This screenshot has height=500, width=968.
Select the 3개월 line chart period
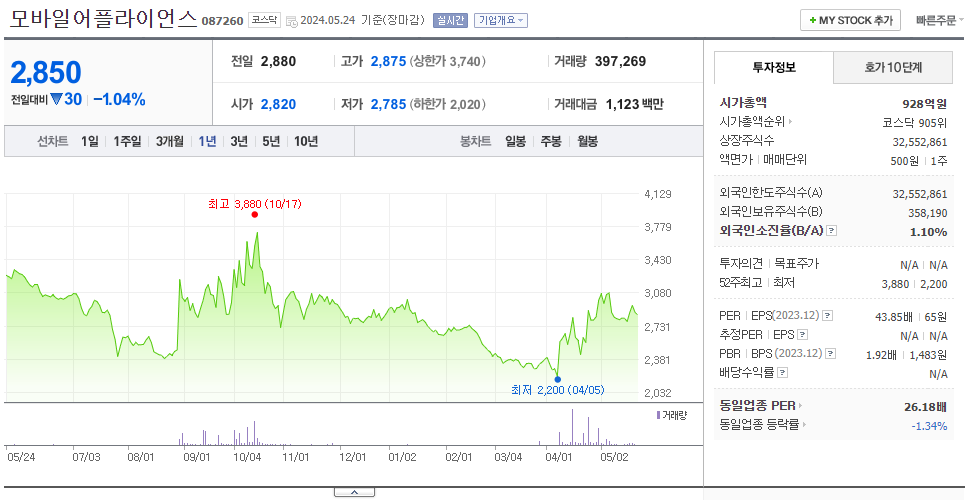tap(170, 141)
